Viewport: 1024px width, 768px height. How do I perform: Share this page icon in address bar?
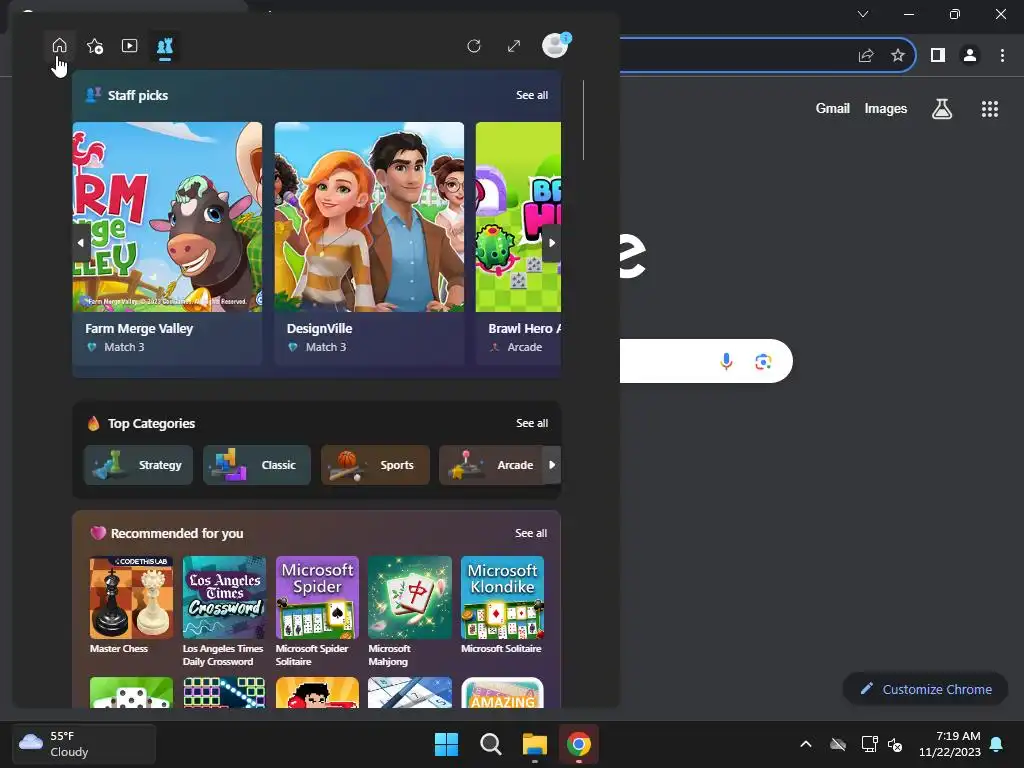[x=866, y=56]
